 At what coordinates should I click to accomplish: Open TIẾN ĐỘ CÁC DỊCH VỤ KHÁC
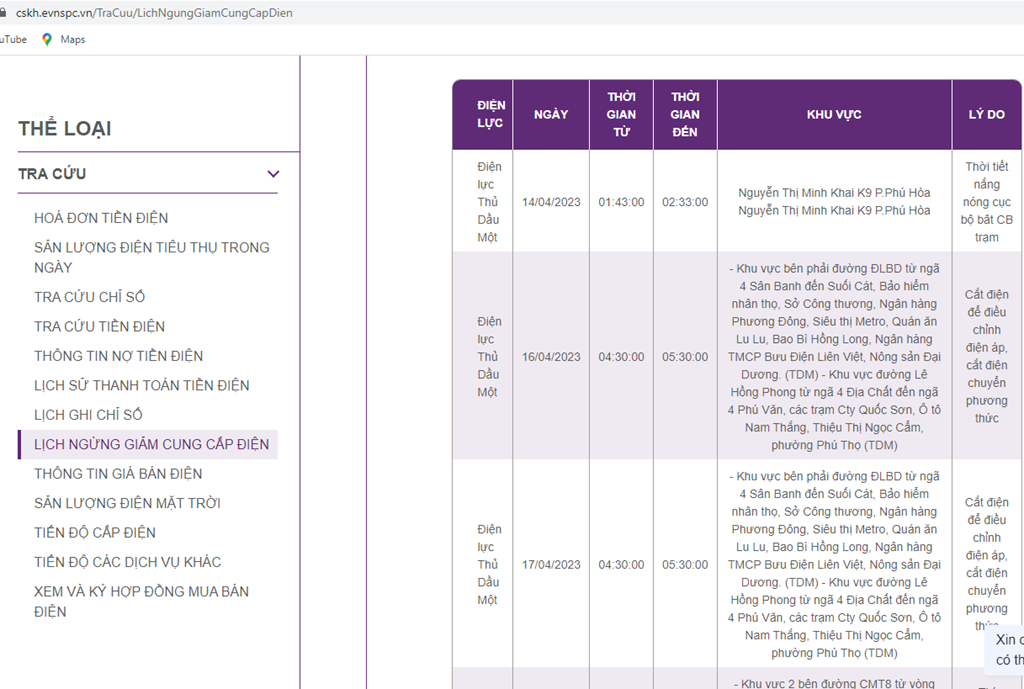(x=127, y=562)
